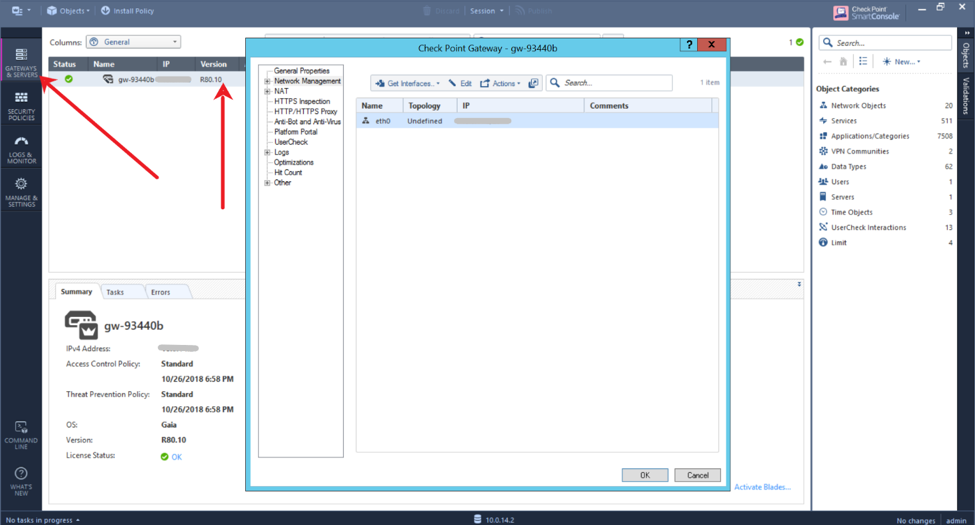Open the Columns General dropdown
The image size is (975, 525).
click(133, 42)
